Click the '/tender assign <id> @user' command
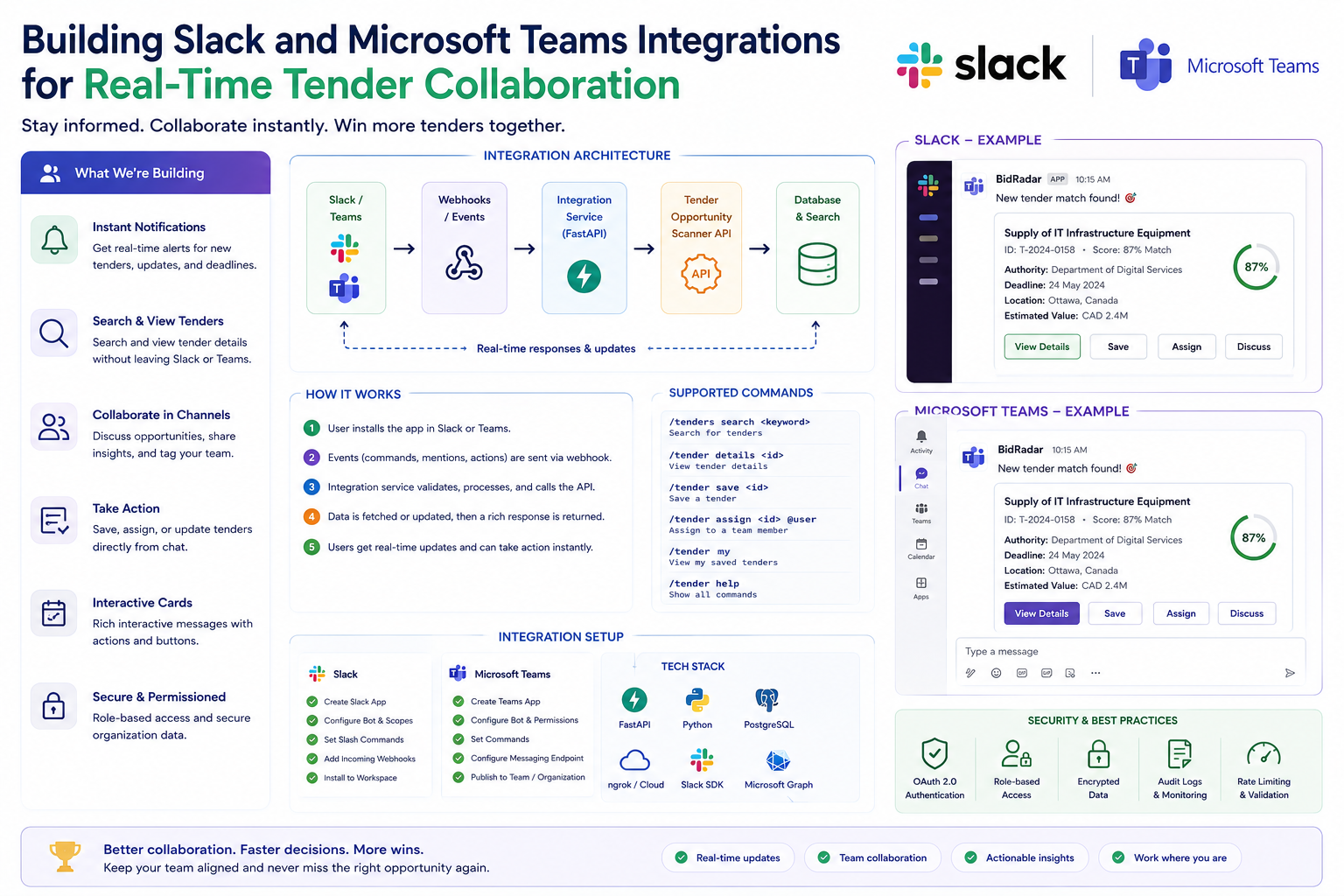This screenshot has height=896, width=1344. pyautogui.click(x=743, y=519)
